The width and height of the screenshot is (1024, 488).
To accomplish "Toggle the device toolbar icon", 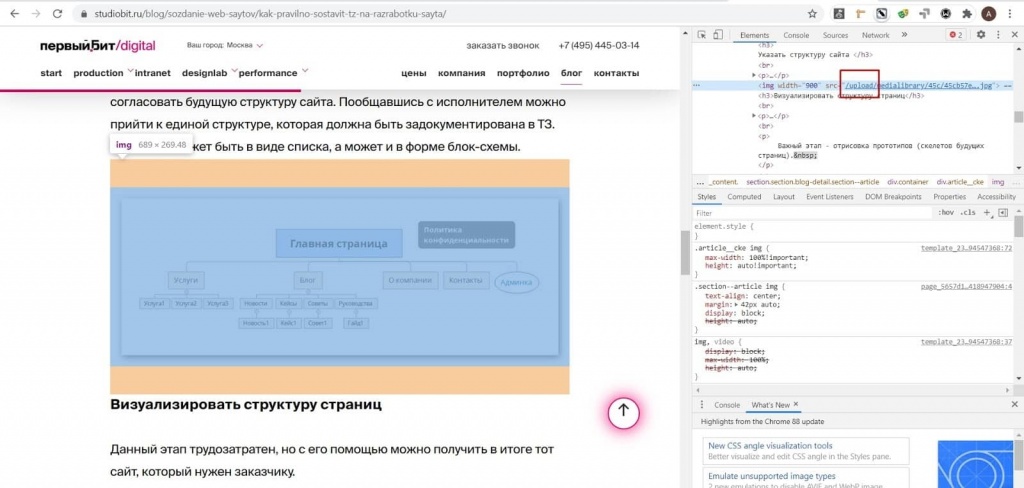I will (719, 35).
